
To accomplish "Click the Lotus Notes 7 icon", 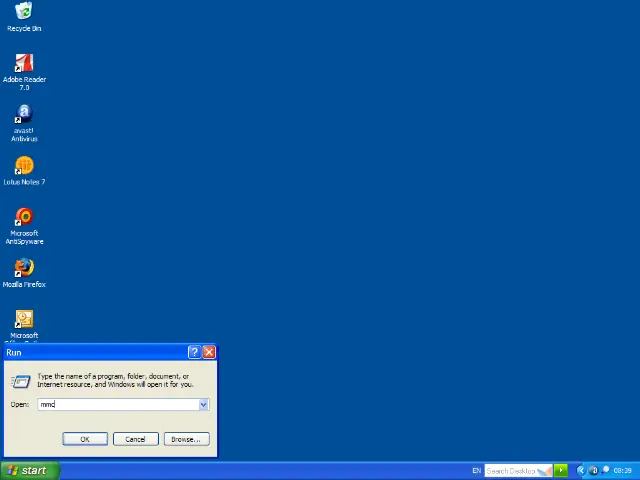I will 24,166.
